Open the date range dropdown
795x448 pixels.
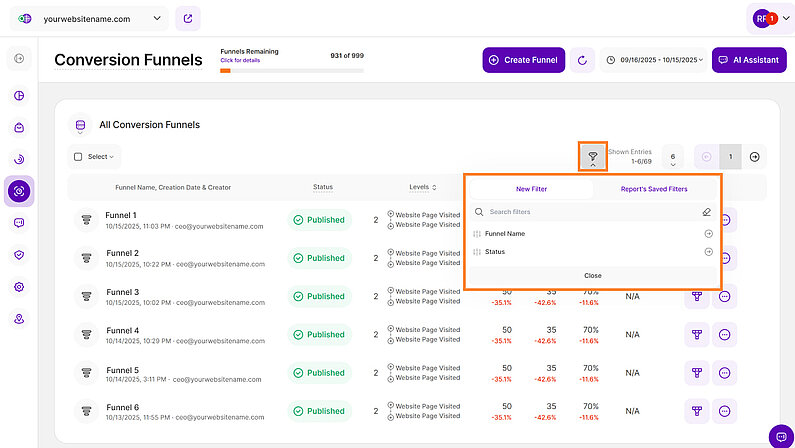[654, 60]
